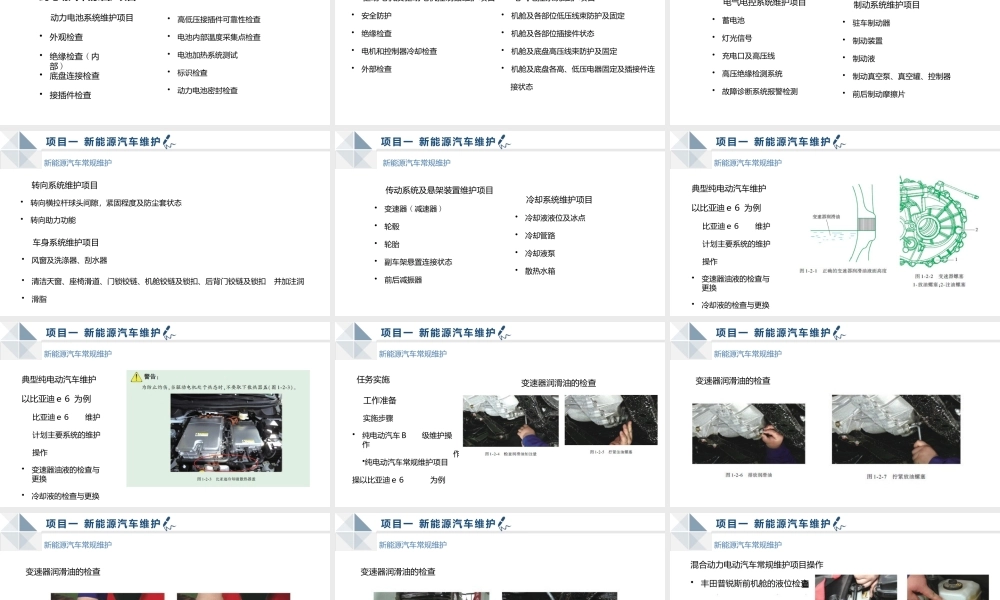Click the bullet 机舱及底盘高压线束防护及固定
Screen dimensions: 1000x600
[564, 51]
